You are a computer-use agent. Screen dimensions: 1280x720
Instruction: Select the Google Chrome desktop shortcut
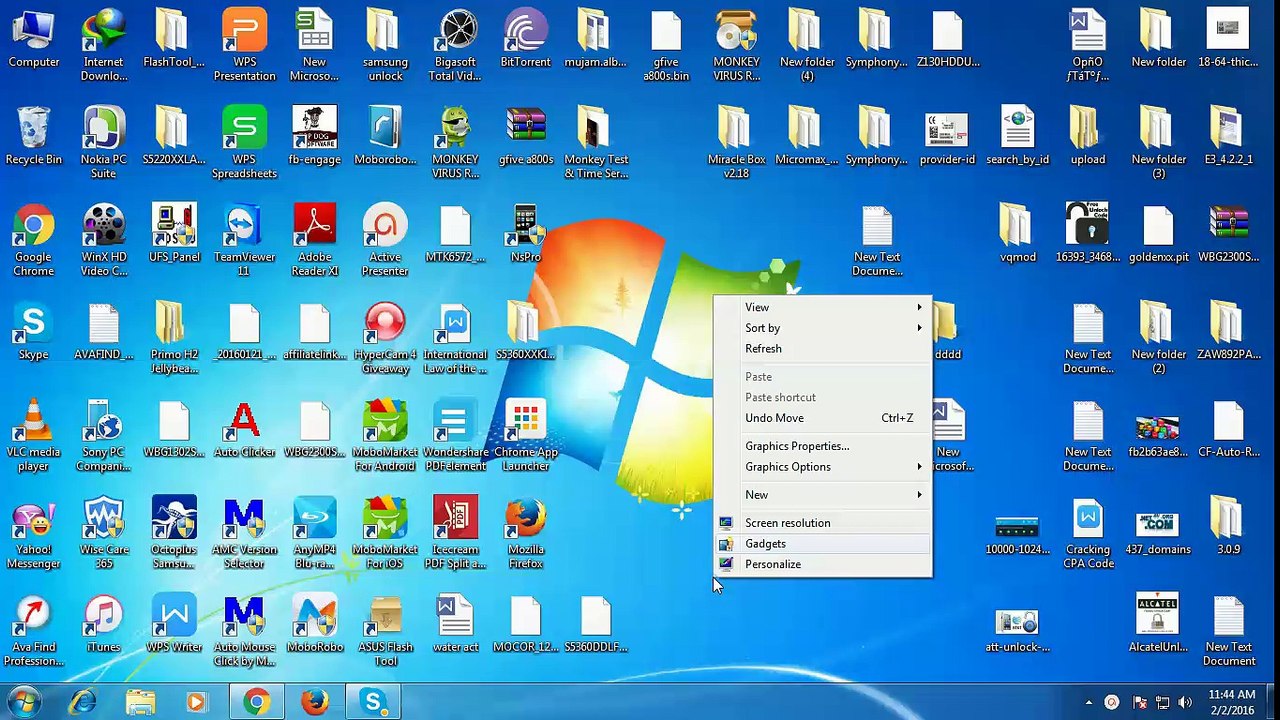point(34,241)
